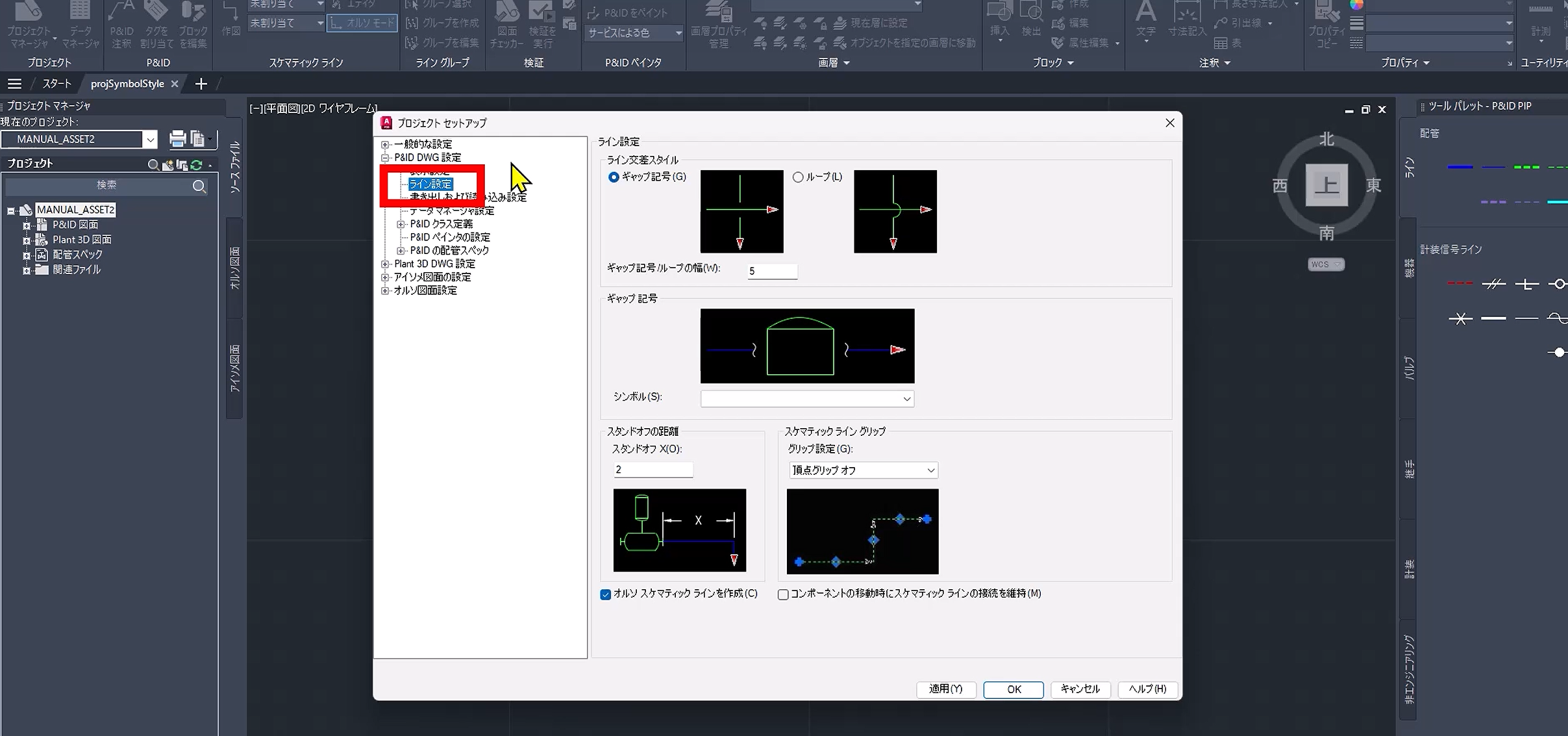The height and width of the screenshot is (736, 1568).
Task: Switch to the Start (スタート) tab
Action: (57, 84)
